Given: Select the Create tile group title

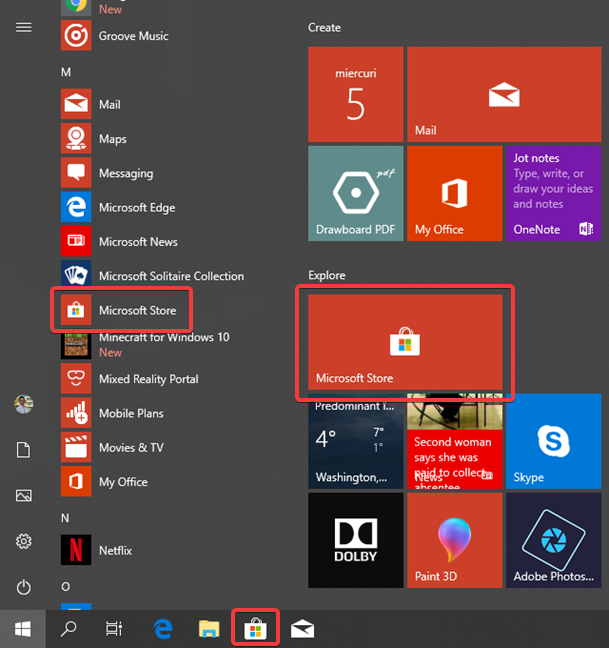Looking at the screenshot, I should coord(324,28).
